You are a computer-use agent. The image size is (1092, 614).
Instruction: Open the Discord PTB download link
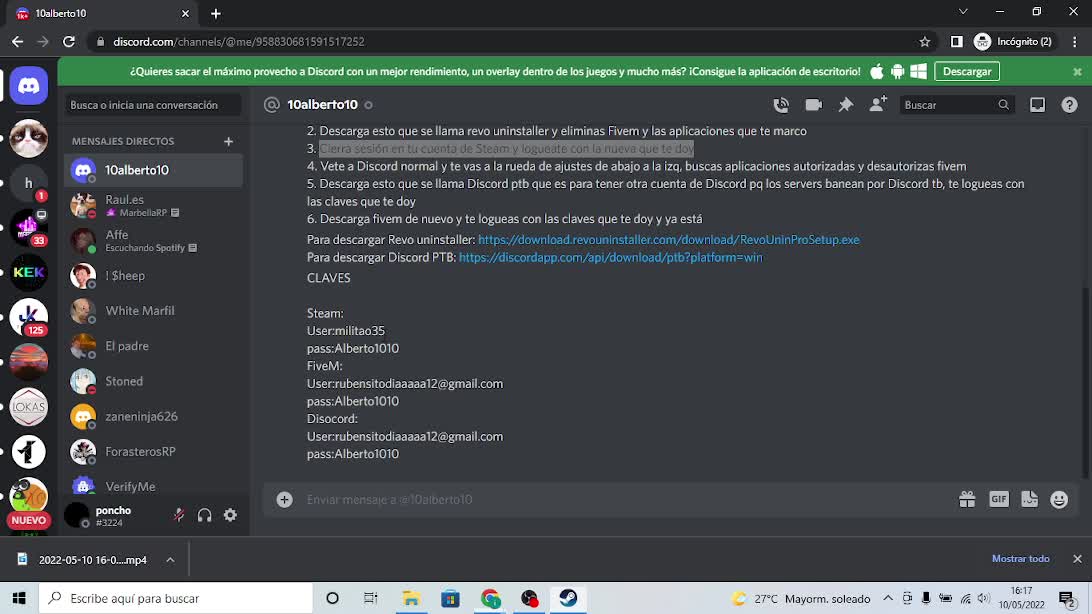coord(611,258)
